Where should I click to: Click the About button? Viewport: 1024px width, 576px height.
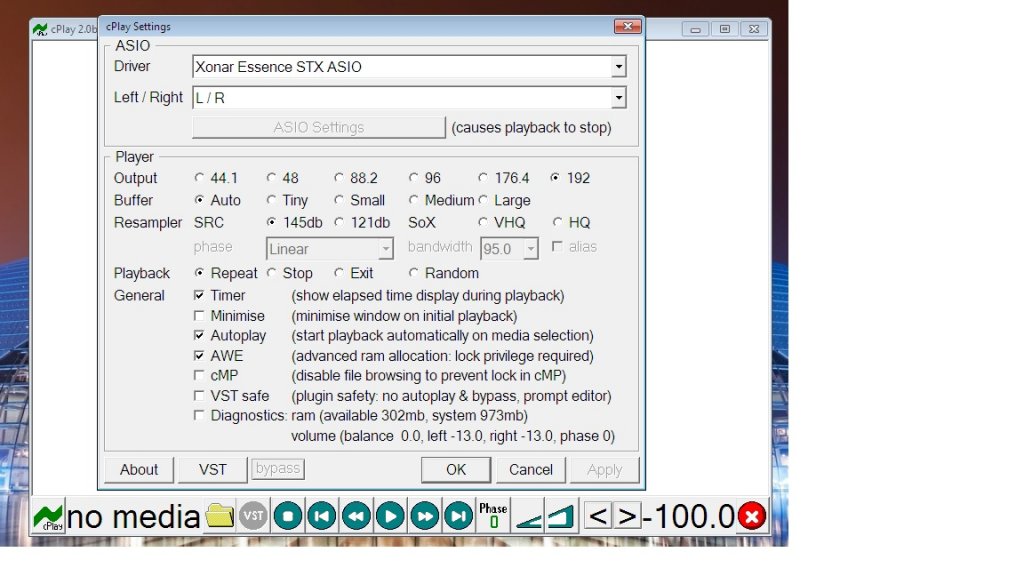click(x=138, y=470)
